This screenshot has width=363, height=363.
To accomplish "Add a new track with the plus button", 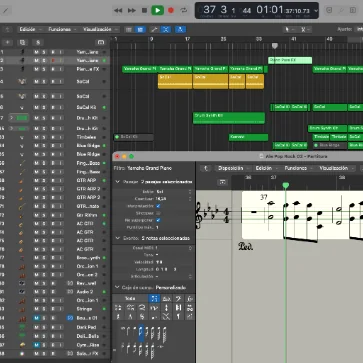I will click(7, 42).
